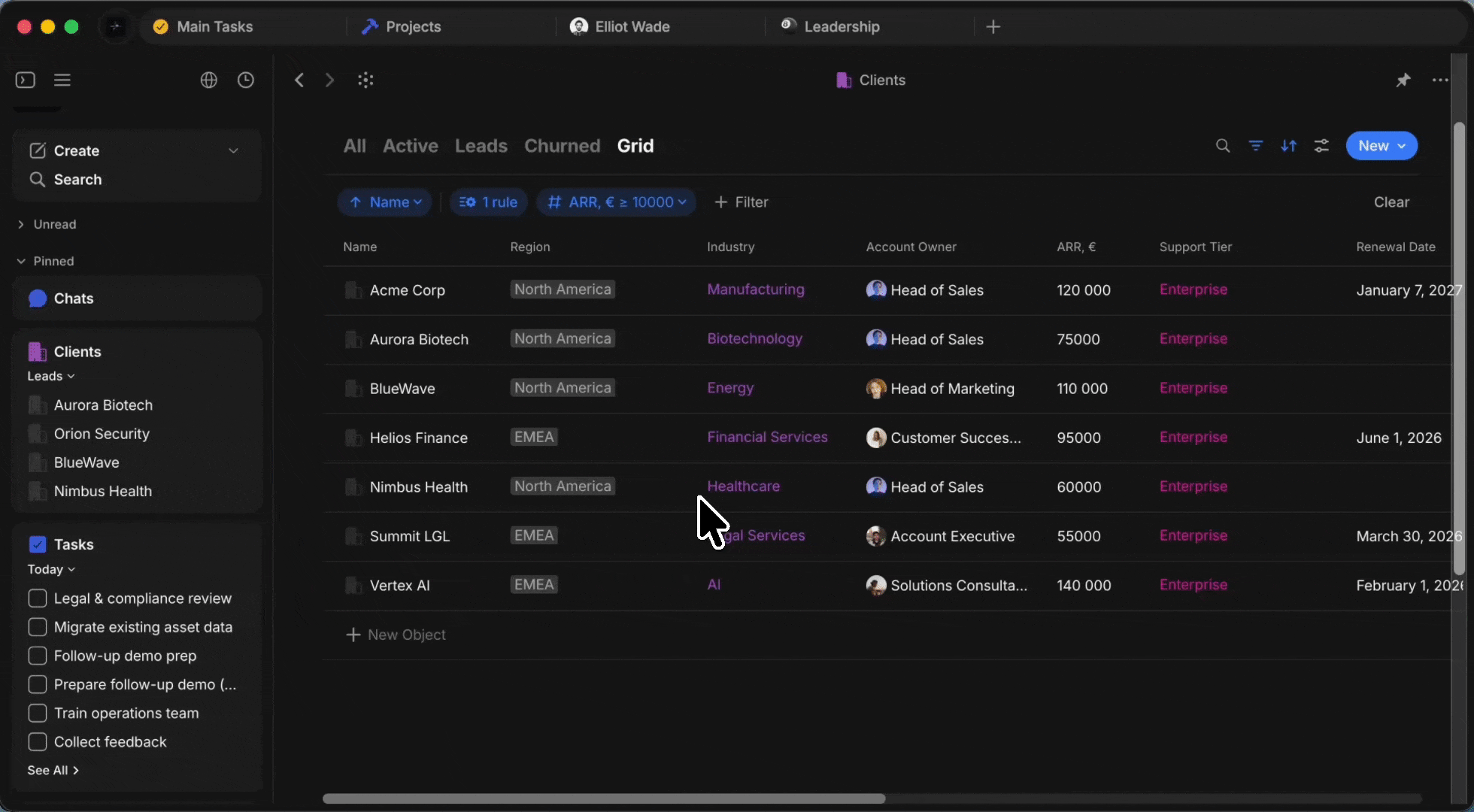Check the Collect feedback task
Image resolution: width=1474 pixels, height=812 pixels.
[37, 742]
